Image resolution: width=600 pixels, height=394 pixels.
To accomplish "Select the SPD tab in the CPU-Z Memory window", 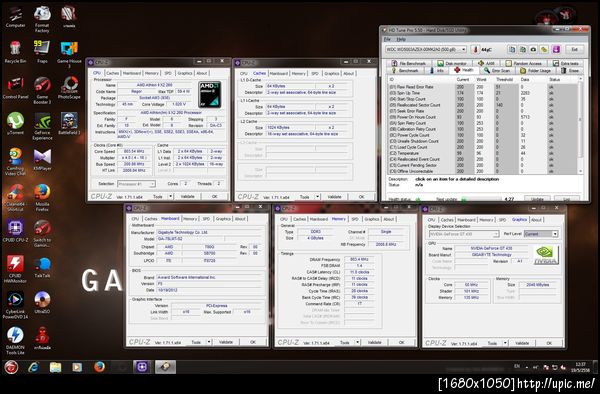I will point(355,219).
